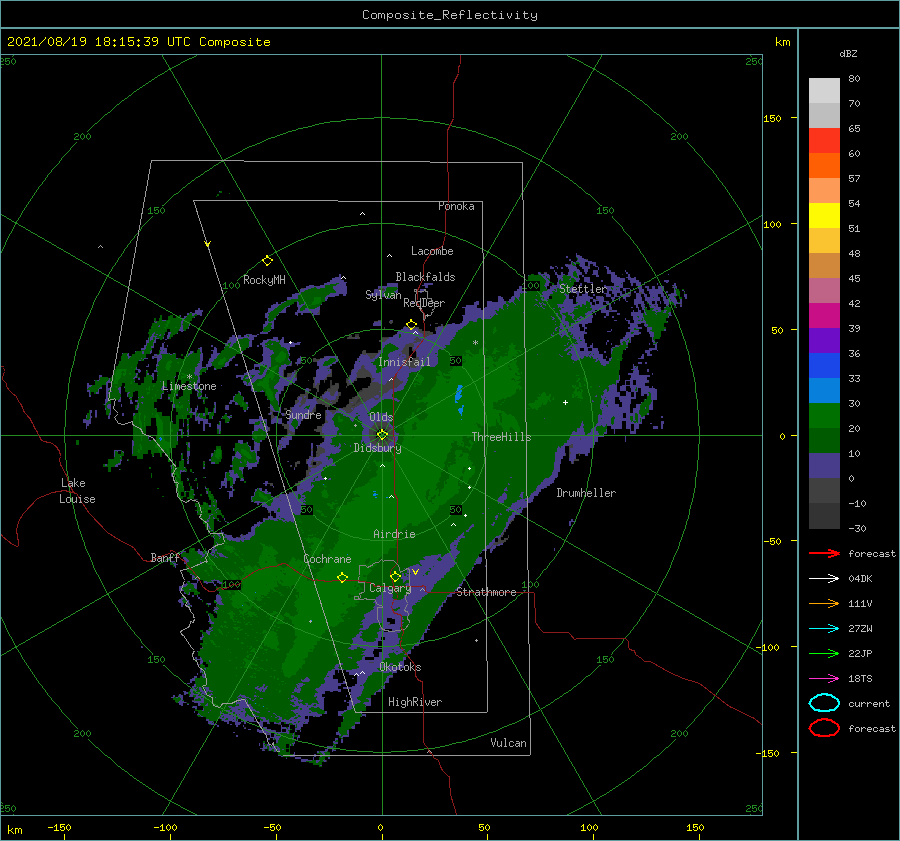
Task: Click the Olds label
Action: click(x=381, y=417)
